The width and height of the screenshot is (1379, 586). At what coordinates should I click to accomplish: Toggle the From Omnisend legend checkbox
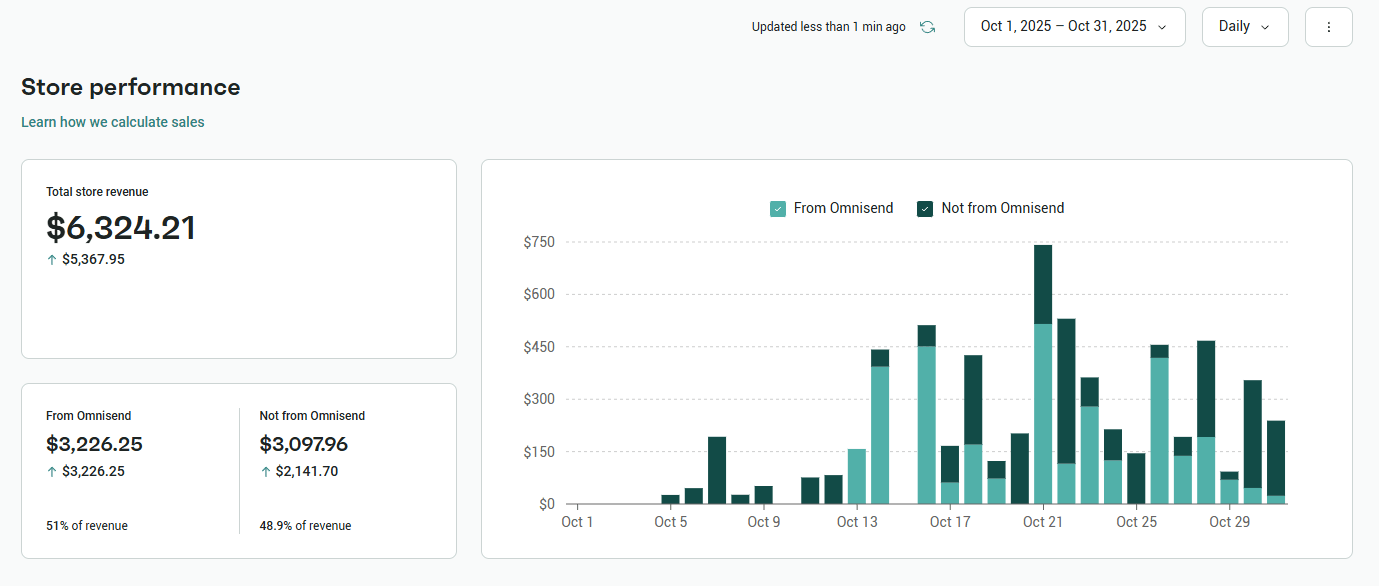(778, 209)
